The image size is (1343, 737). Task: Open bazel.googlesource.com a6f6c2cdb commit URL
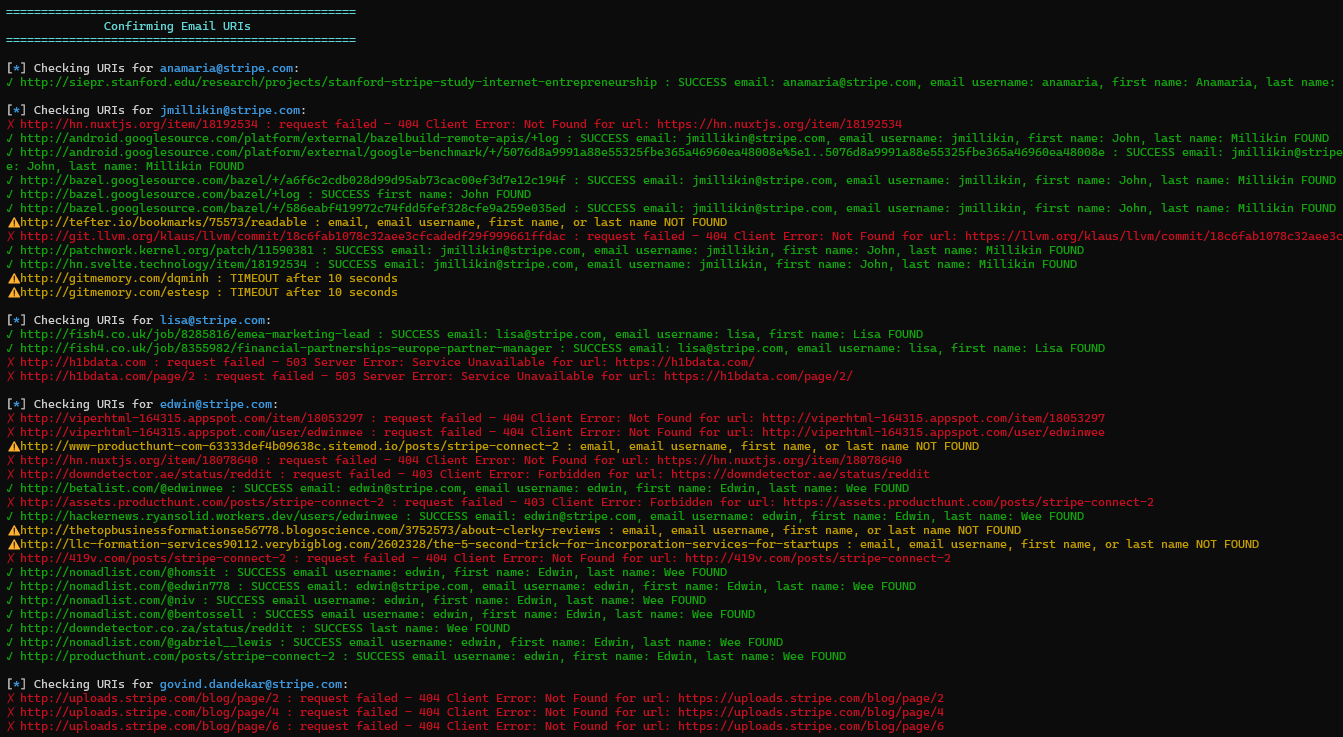click(x=293, y=180)
